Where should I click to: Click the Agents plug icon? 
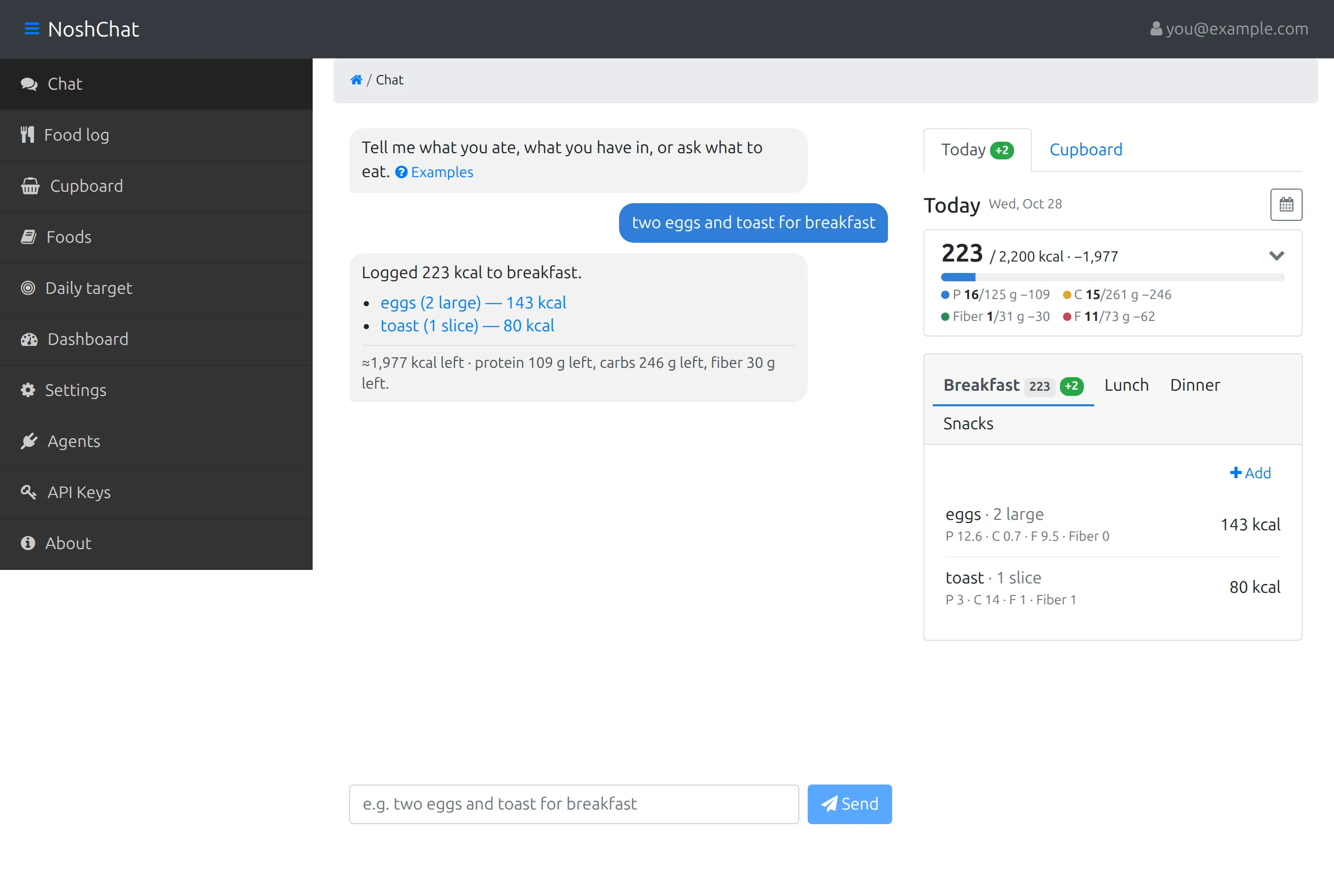pos(29,441)
